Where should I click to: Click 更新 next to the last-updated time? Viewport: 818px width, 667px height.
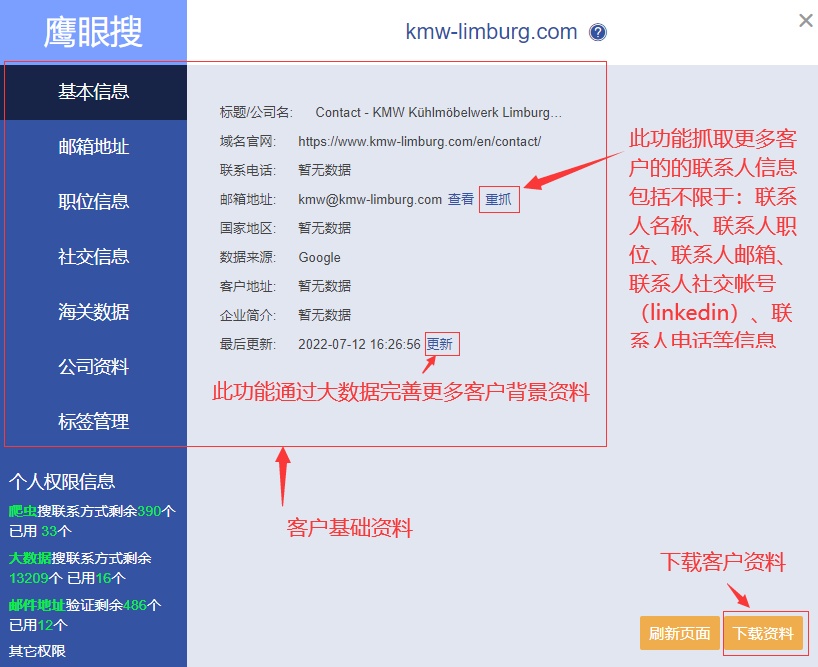click(x=440, y=344)
